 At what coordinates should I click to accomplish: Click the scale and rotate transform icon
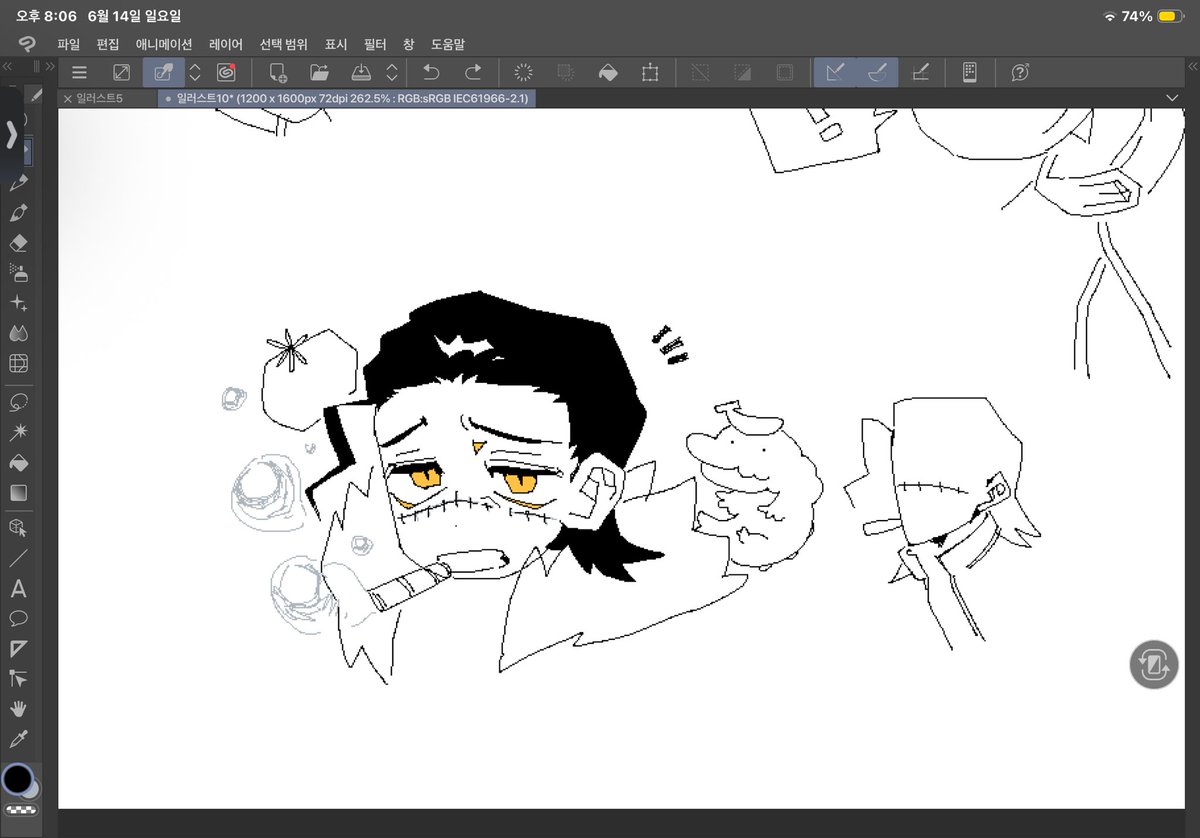(x=650, y=72)
